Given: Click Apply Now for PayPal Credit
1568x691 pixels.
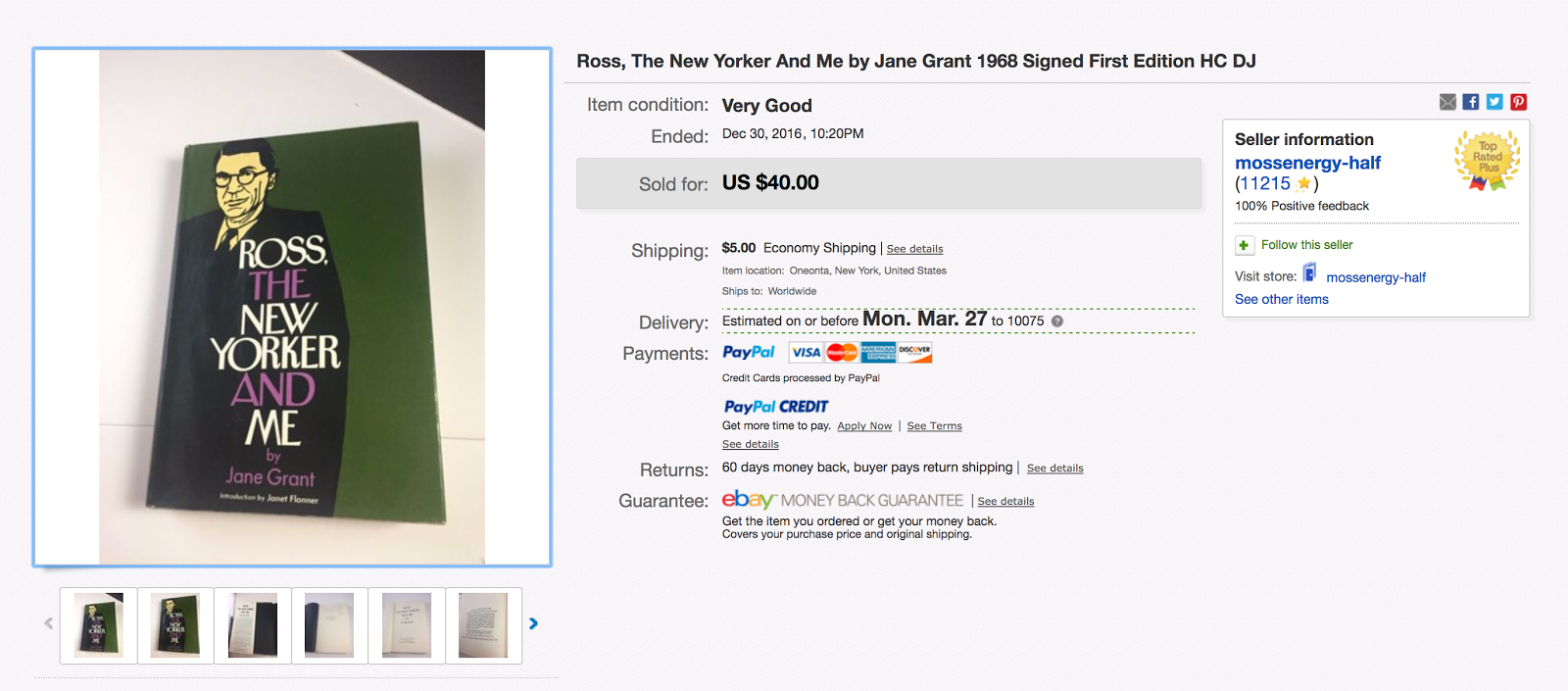Looking at the screenshot, I should tap(864, 426).
